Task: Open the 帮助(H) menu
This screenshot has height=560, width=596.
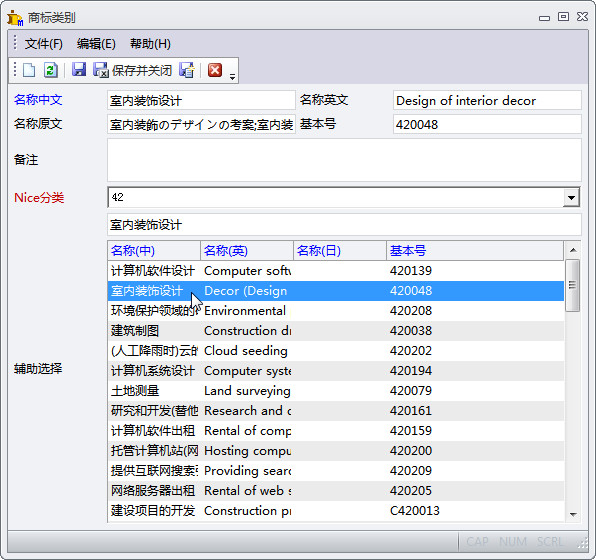Action: pos(150,44)
